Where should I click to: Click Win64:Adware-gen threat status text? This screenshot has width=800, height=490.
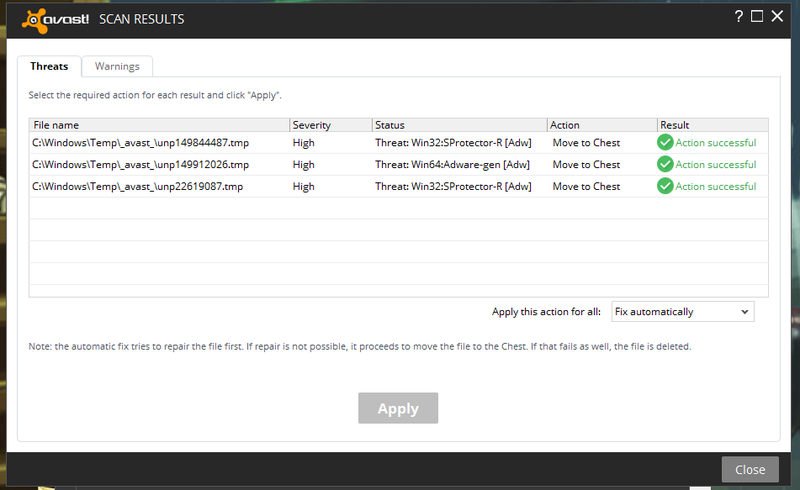(x=453, y=165)
